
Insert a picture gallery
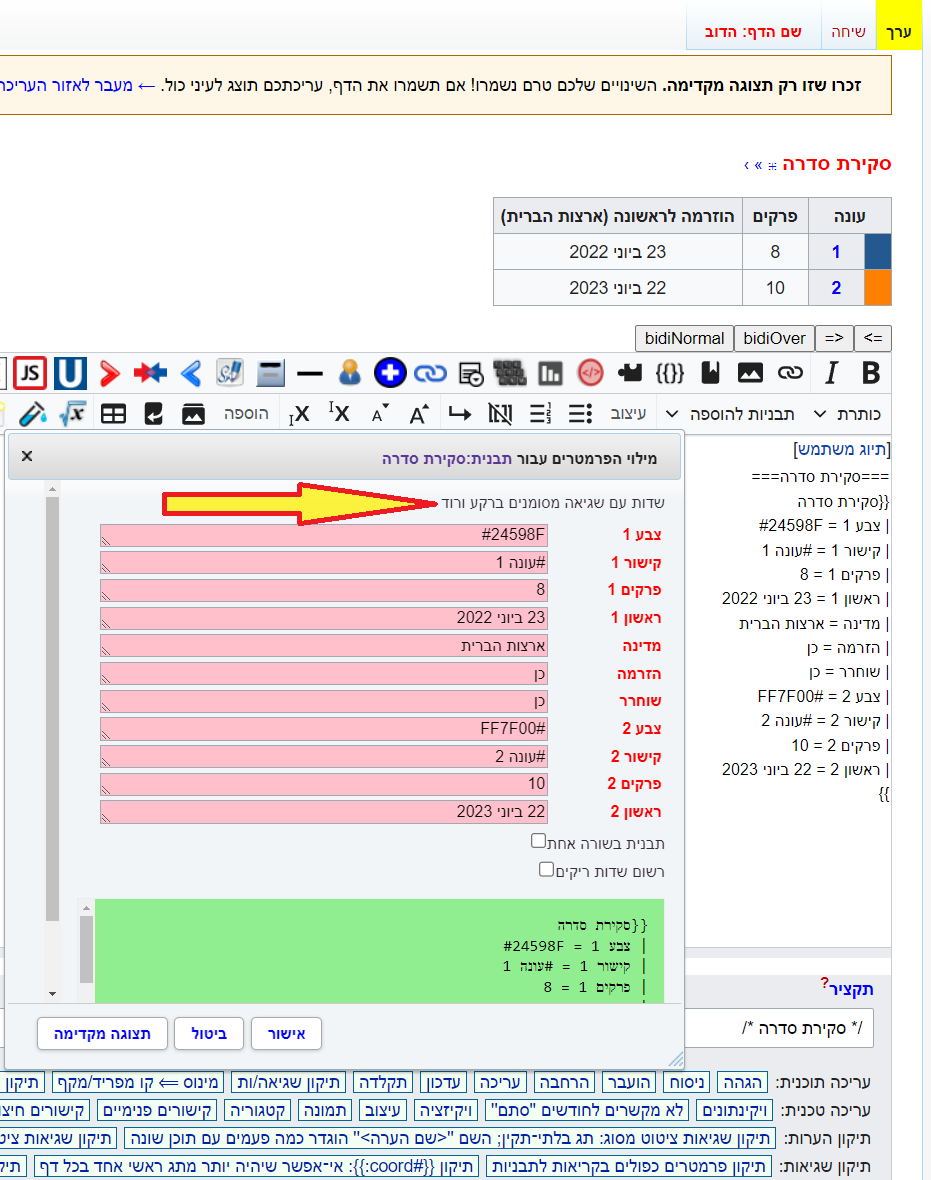(x=193, y=414)
